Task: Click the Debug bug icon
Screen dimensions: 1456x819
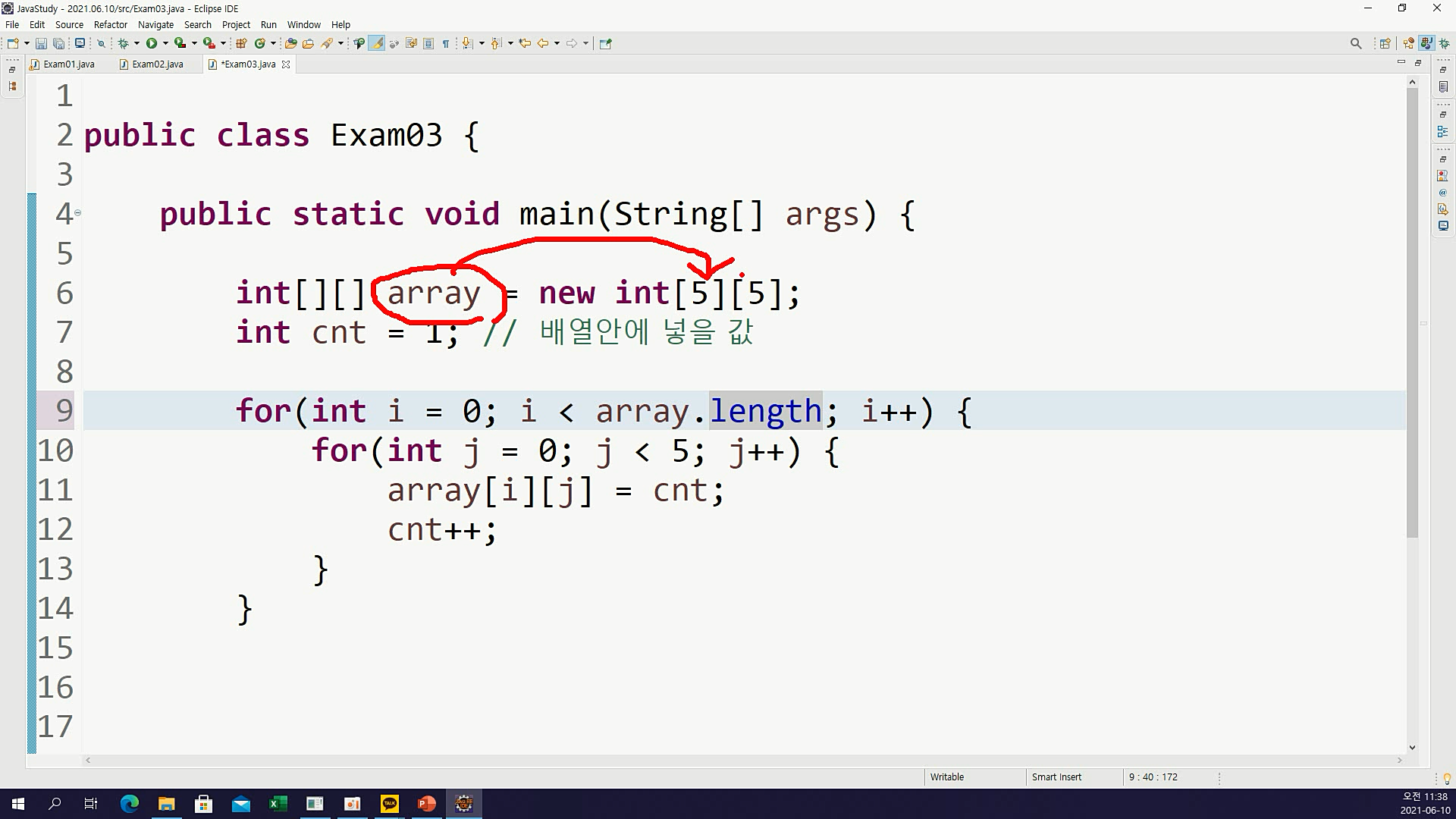Action: click(x=123, y=43)
